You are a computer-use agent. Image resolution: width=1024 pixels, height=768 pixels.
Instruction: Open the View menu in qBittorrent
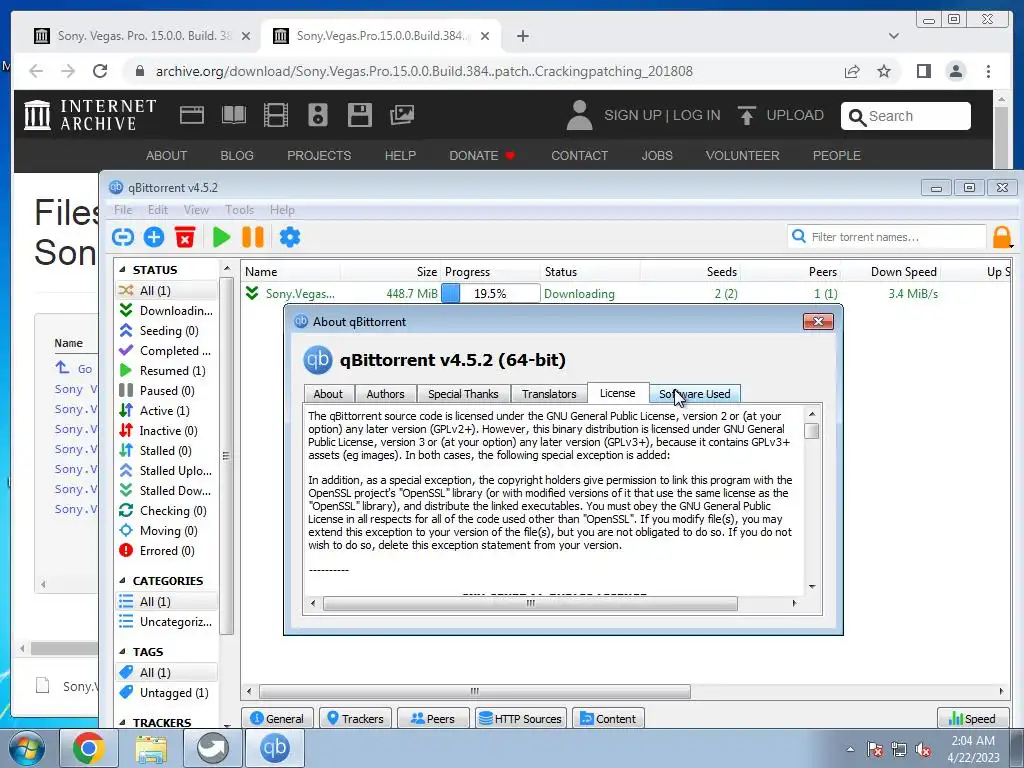point(196,210)
